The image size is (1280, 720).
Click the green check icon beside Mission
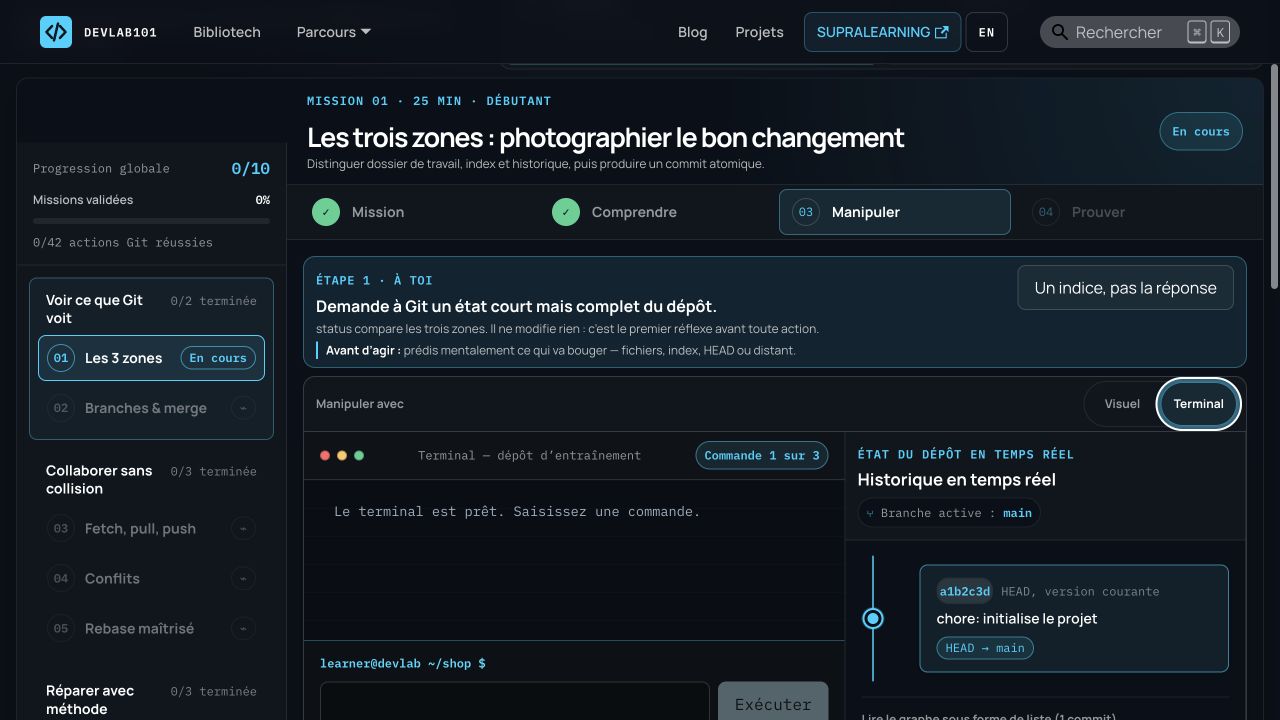coord(326,212)
